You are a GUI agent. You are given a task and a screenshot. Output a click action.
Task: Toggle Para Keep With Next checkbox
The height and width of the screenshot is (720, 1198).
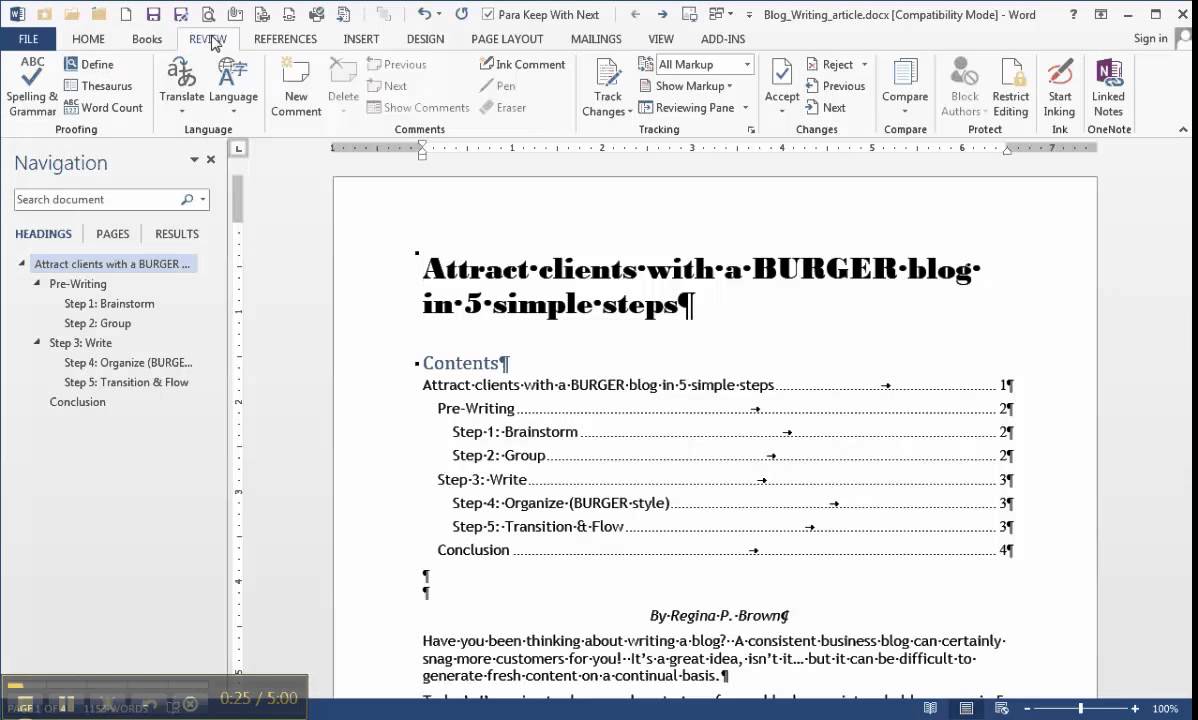pos(487,14)
